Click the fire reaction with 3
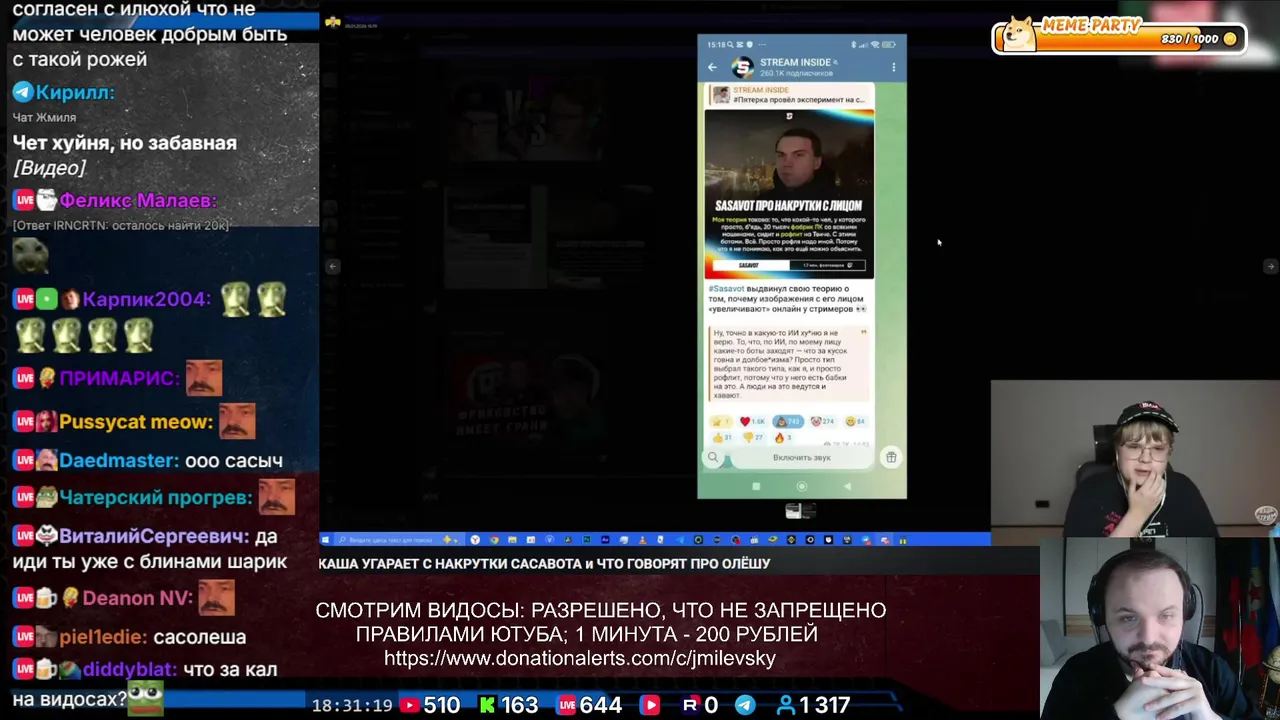Viewport: 1280px width, 720px height. click(783, 437)
